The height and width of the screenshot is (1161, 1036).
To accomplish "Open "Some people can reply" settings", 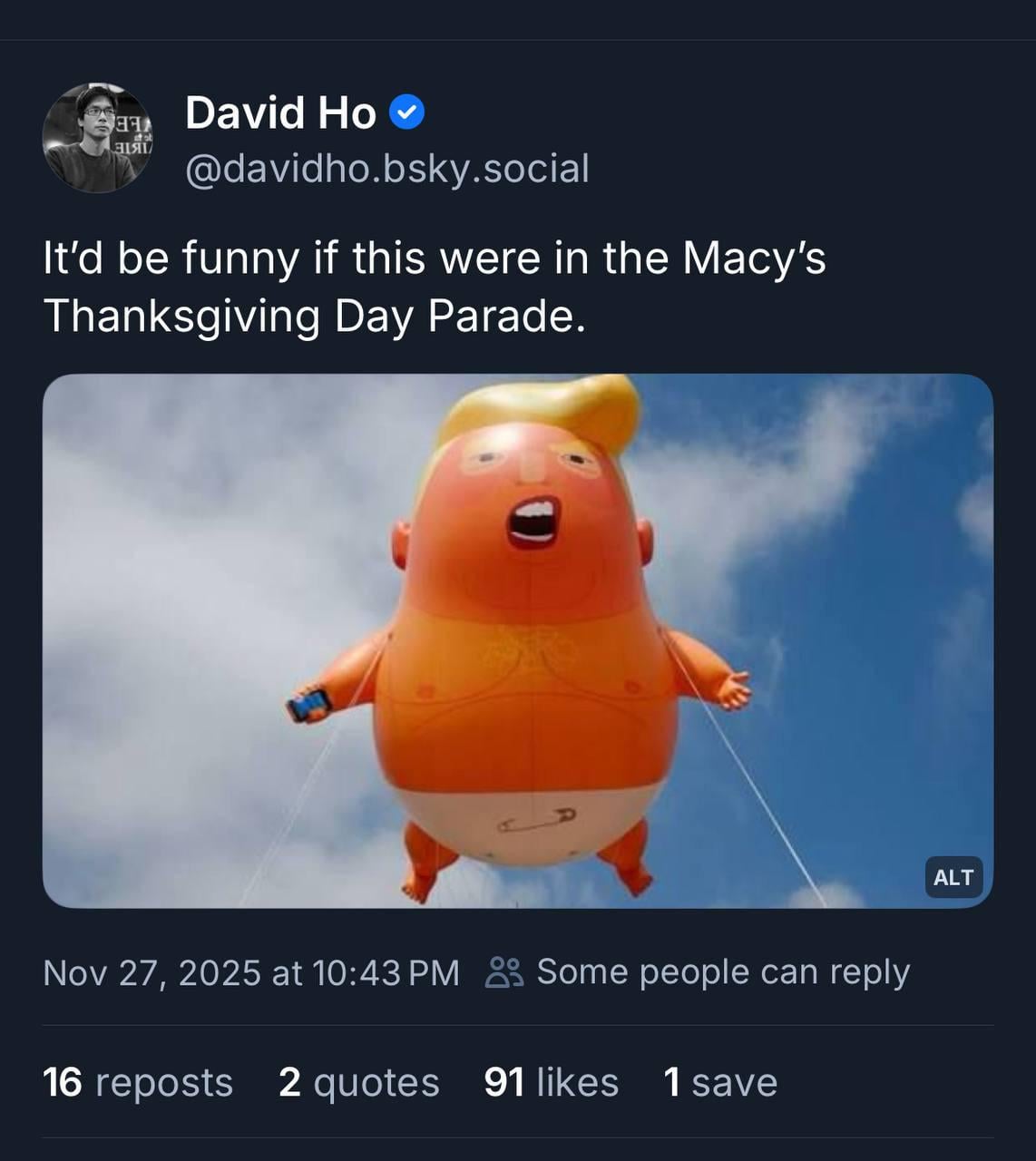I will point(722,972).
